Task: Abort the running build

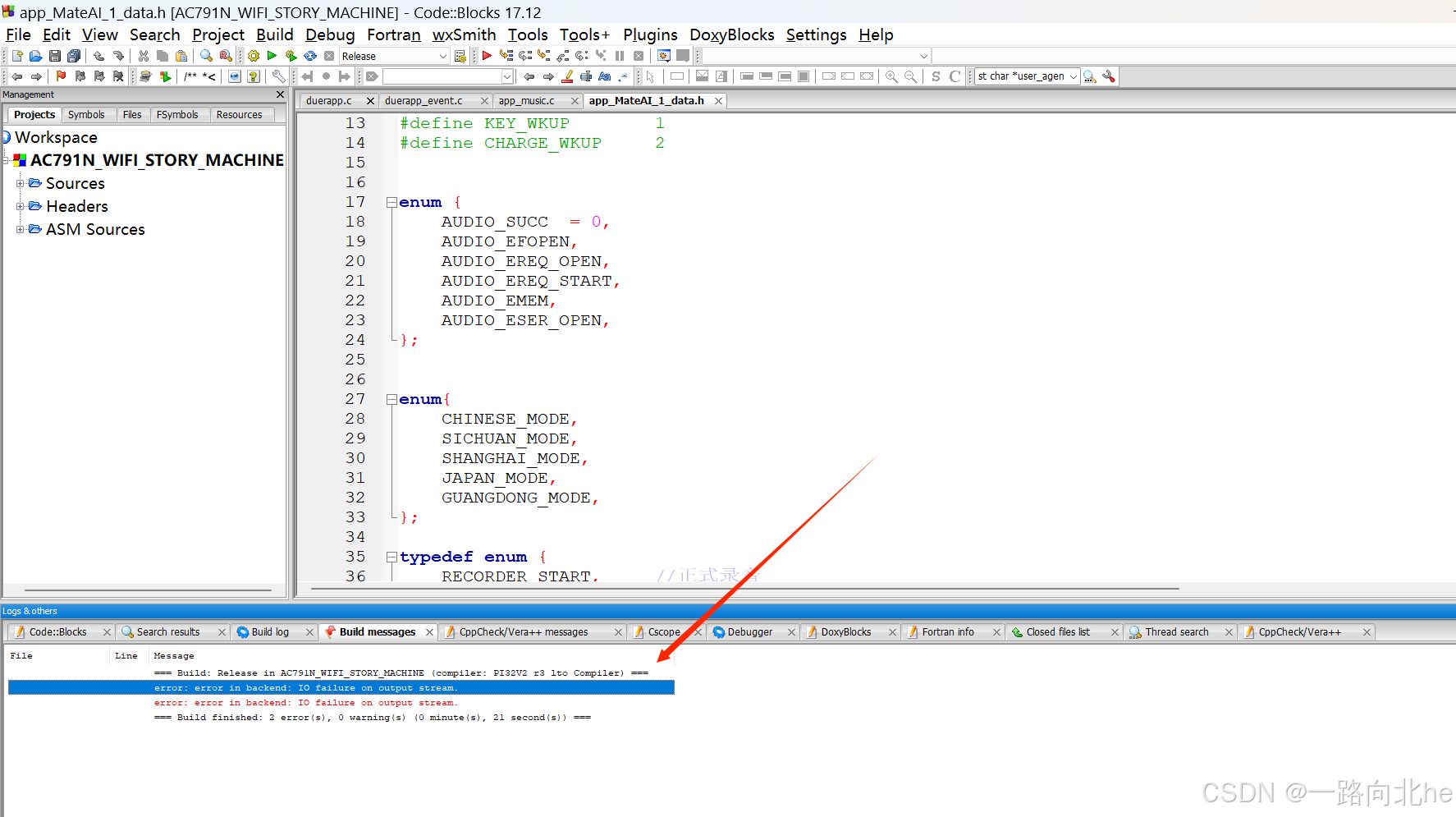Action: [328, 55]
